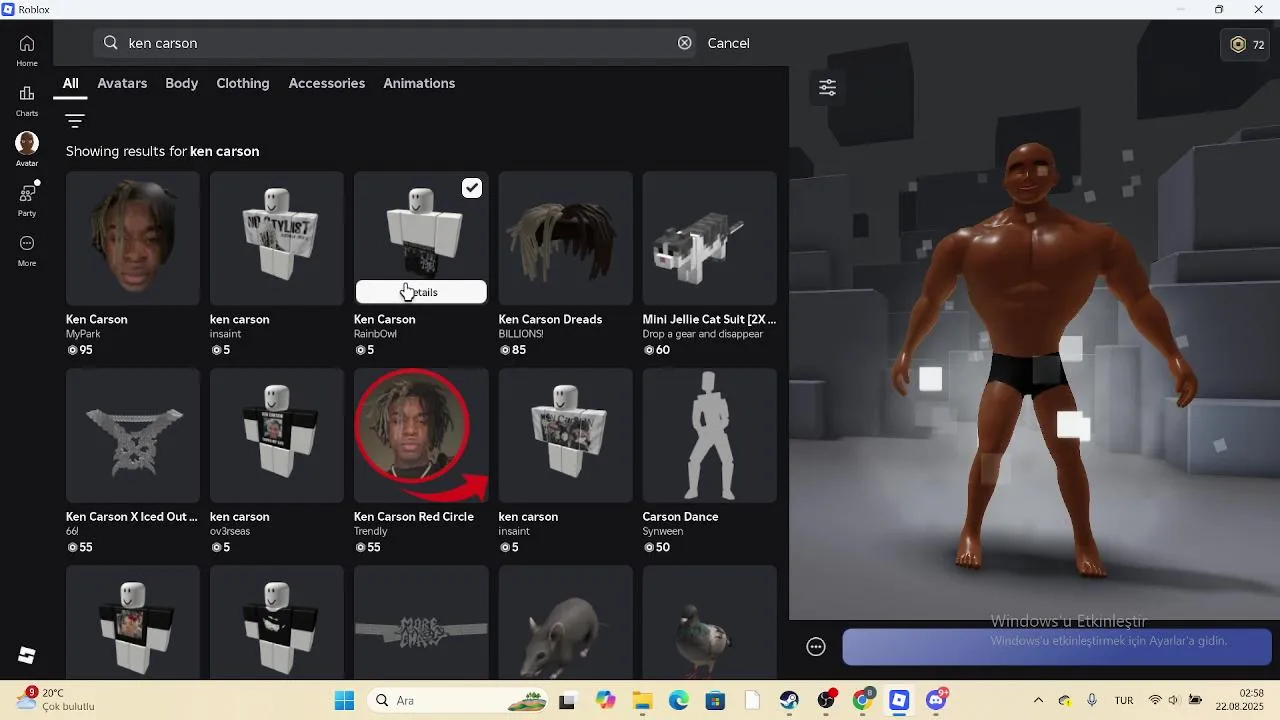The width and height of the screenshot is (1280, 720).
Task: Open the Windows Start menu
Action: coord(344,701)
